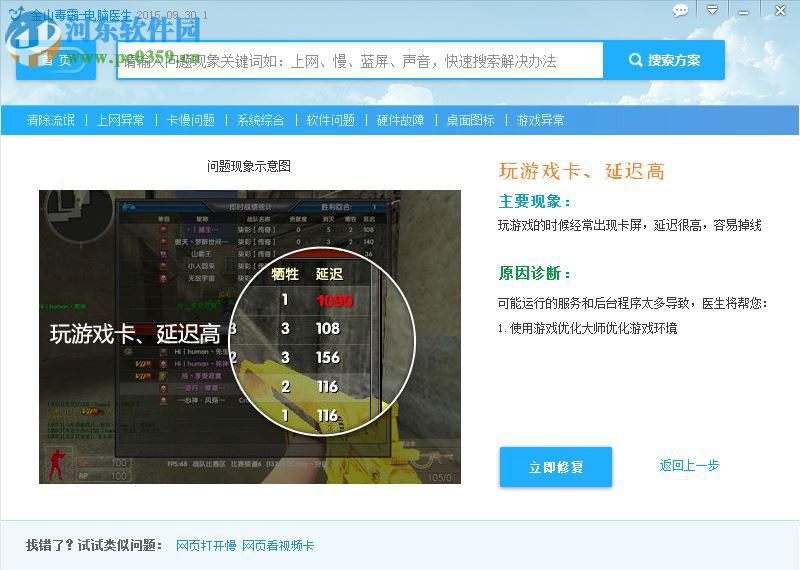The image size is (800, 570).
Task: Open the 系统综合 category
Action: point(260,120)
